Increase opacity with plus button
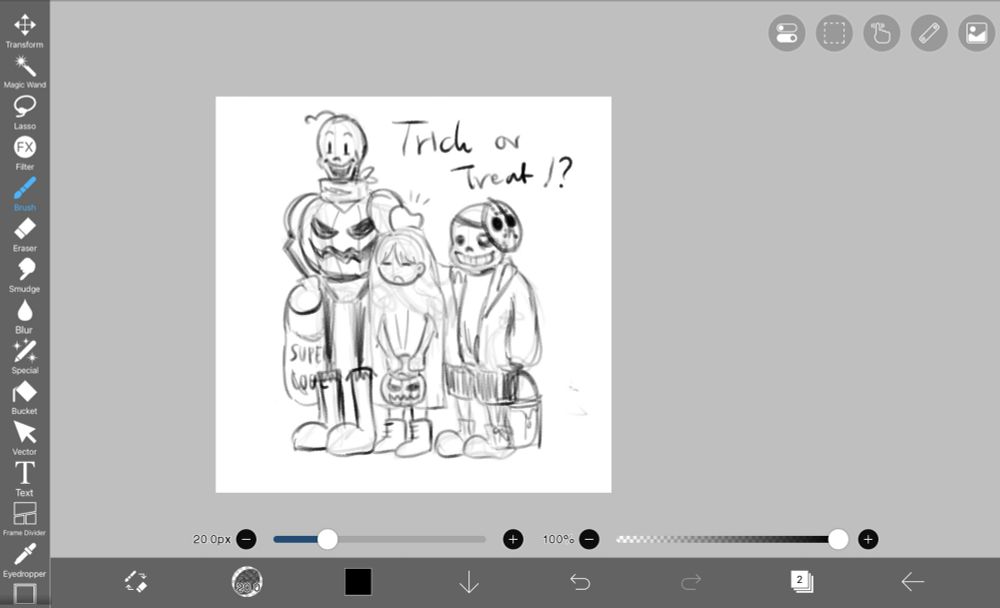This screenshot has height=608, width=1000. point(868,539)
